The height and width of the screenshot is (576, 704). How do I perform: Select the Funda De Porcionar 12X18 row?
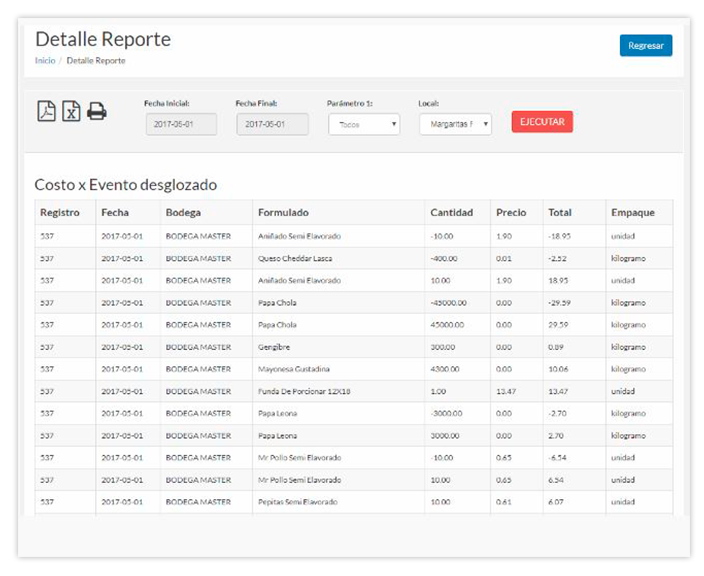(302, 392)
